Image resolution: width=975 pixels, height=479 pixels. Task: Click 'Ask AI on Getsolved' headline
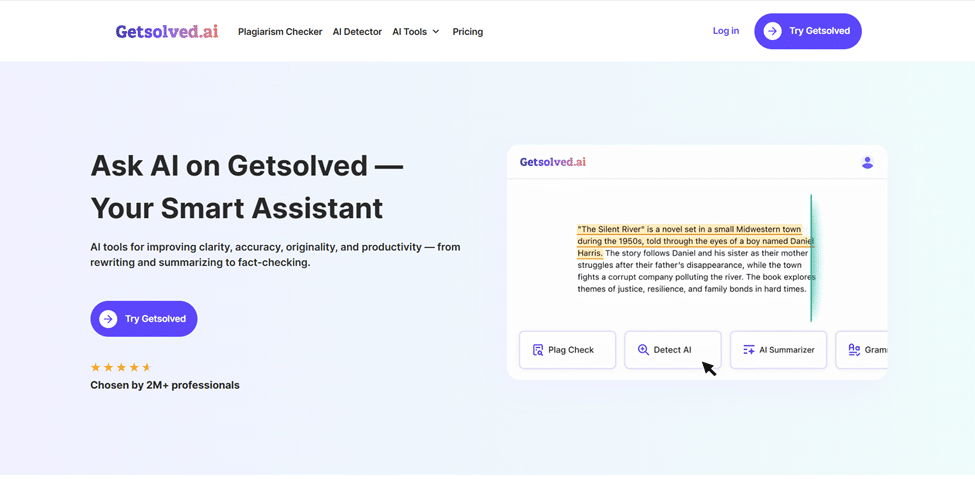point(247,165)
